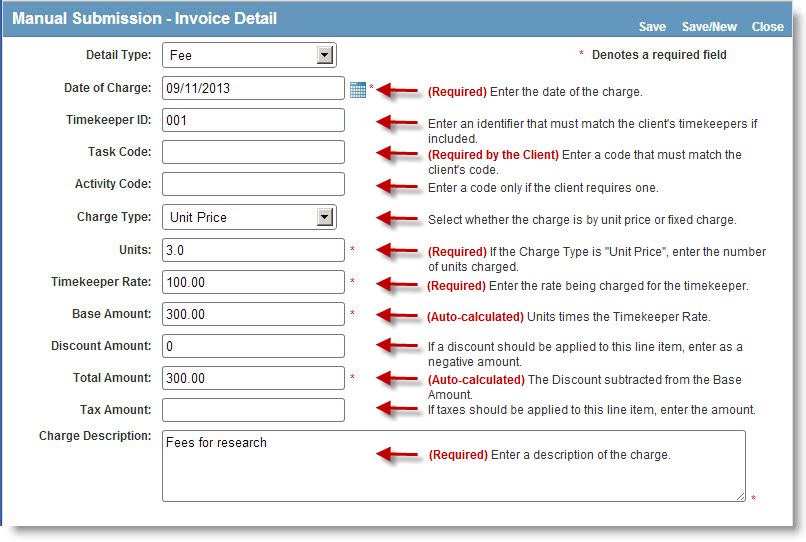
Task: Grab the Charge Description resize handle
Action: tap(740, 496)
